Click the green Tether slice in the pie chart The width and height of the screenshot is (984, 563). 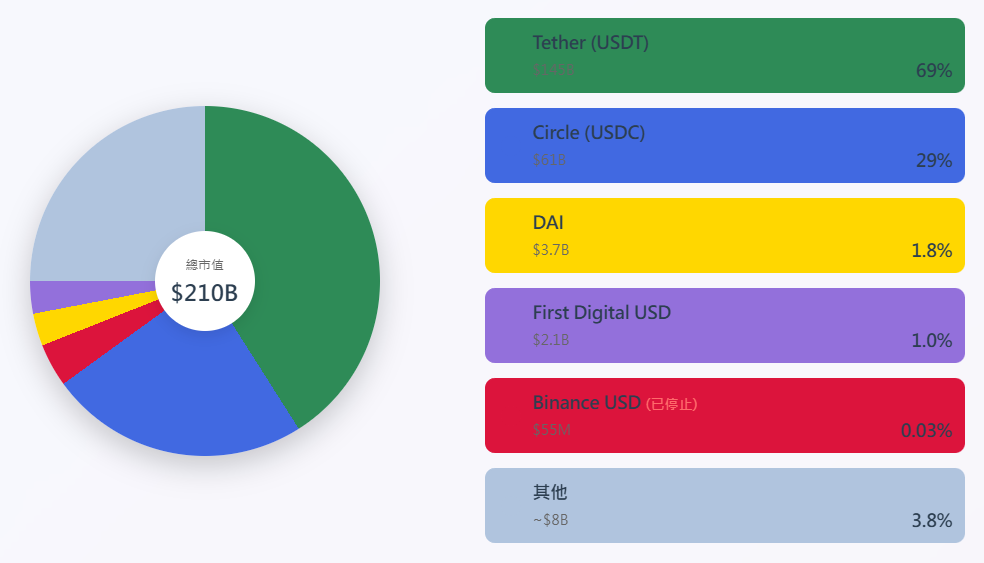[310, 260]
